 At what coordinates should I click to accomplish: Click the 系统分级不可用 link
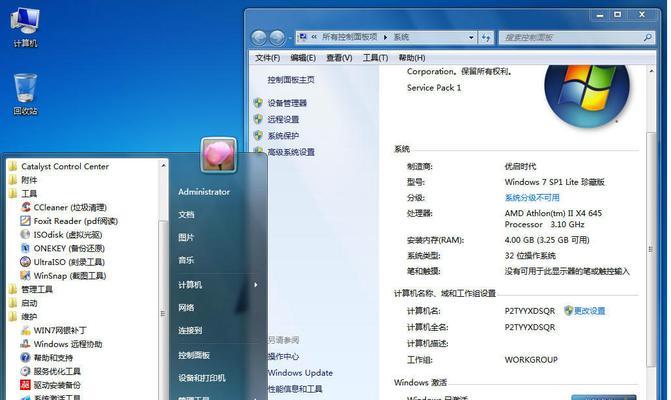(x=532, y=198)
